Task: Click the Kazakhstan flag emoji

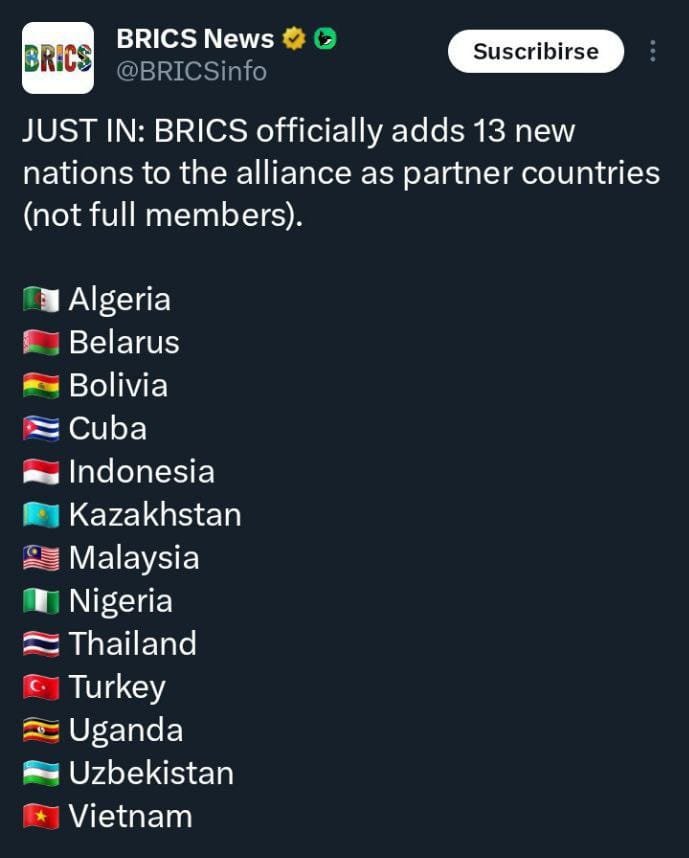Action: pos(41,515)
